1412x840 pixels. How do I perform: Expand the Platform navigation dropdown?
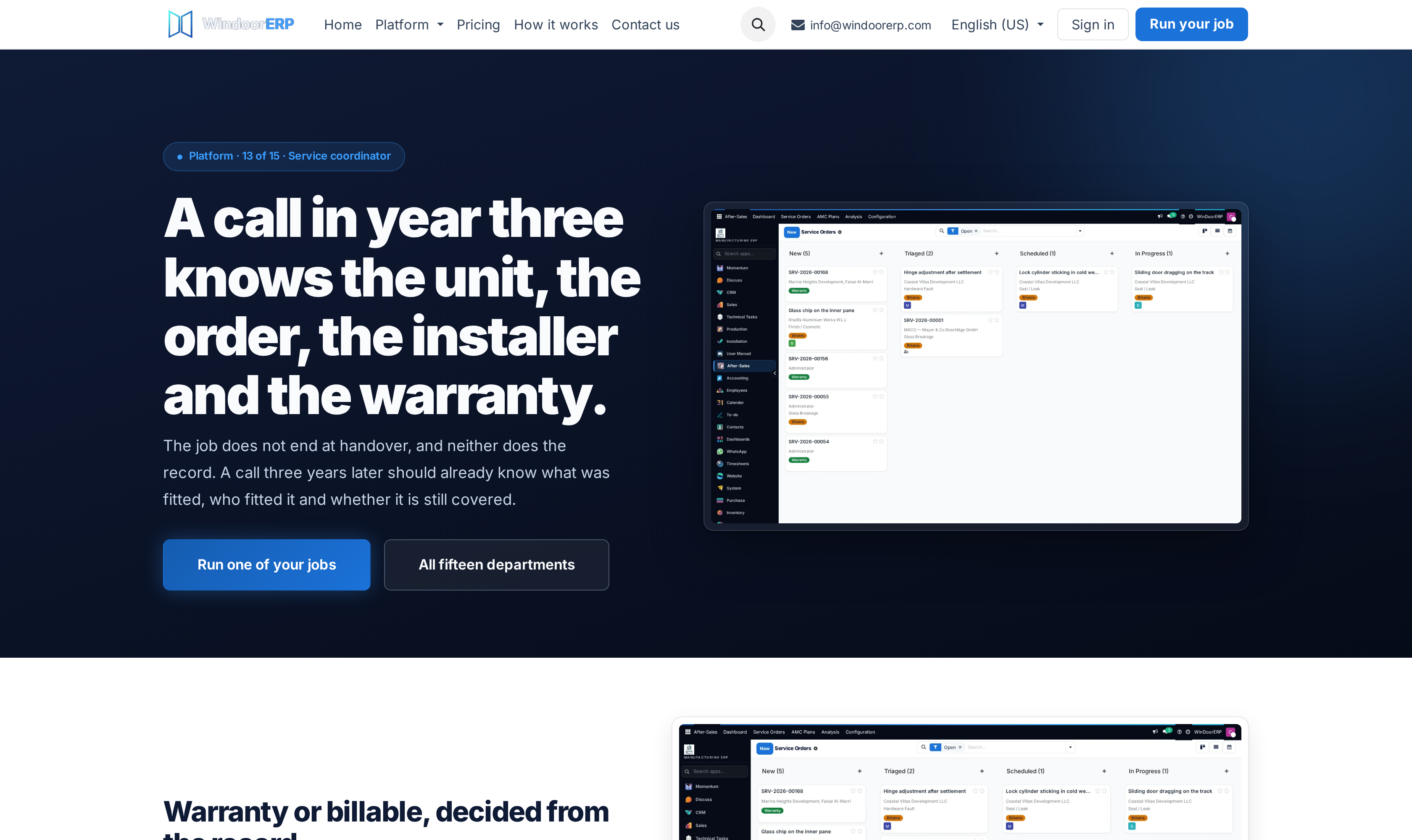(x=409, y=25)
